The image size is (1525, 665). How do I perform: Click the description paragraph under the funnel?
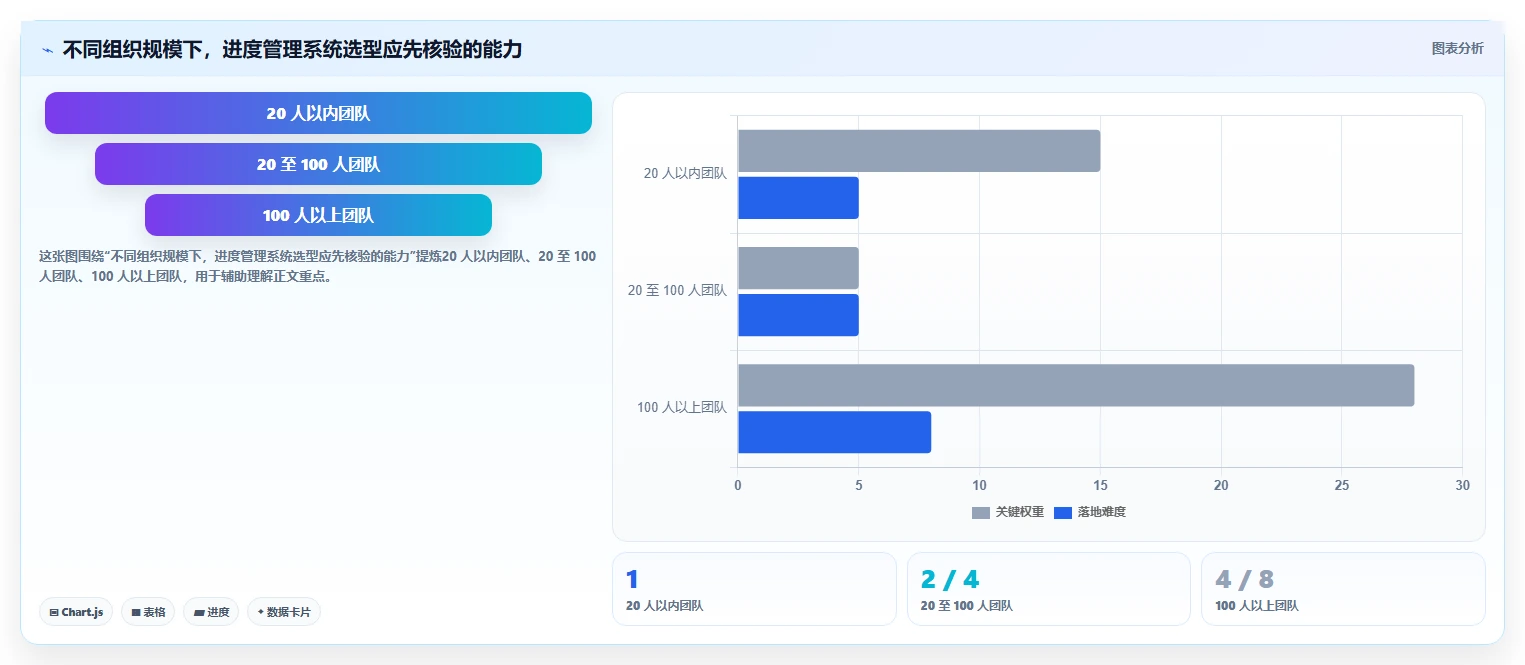[317, 266]
